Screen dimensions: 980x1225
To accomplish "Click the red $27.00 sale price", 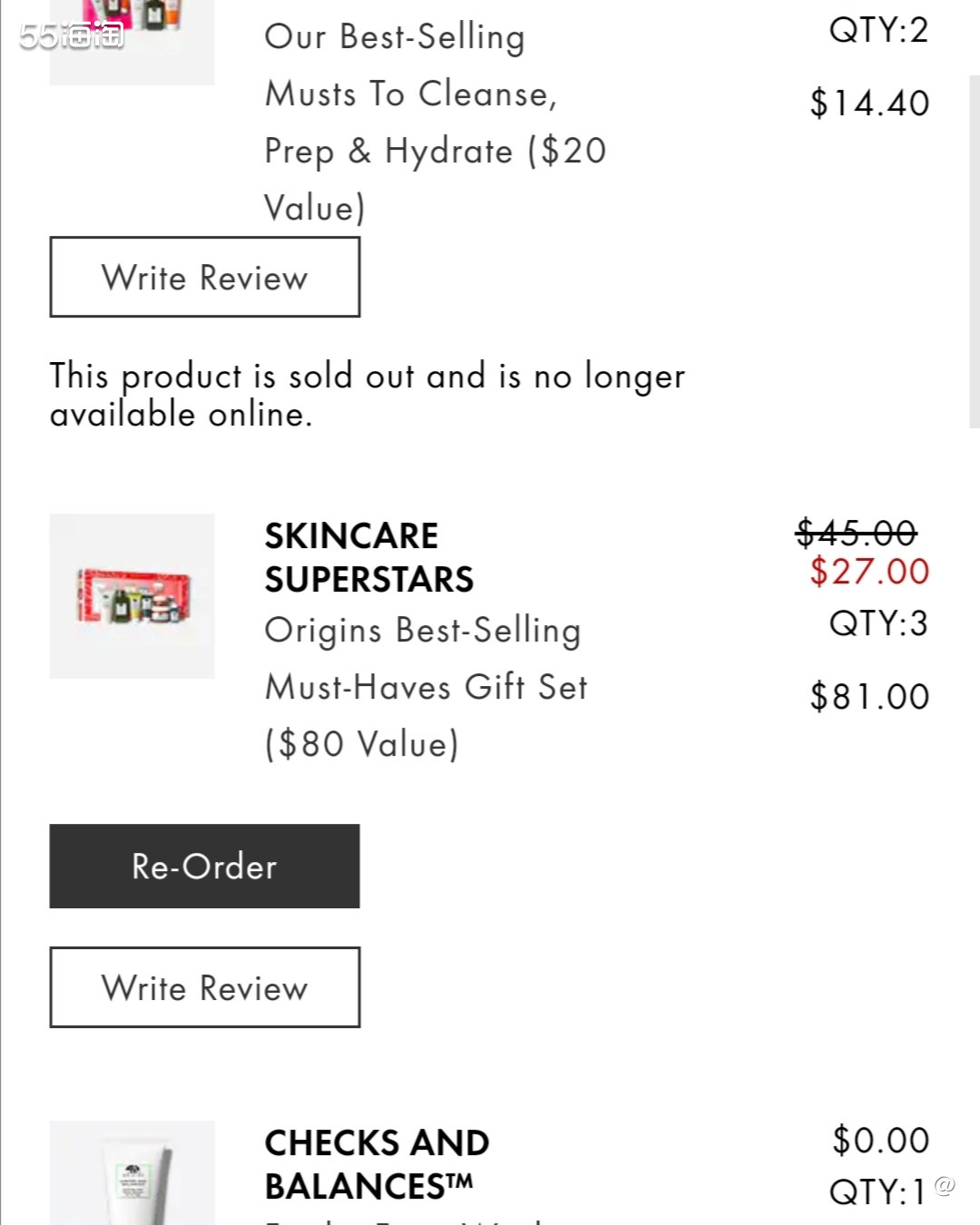I will 869,572.
